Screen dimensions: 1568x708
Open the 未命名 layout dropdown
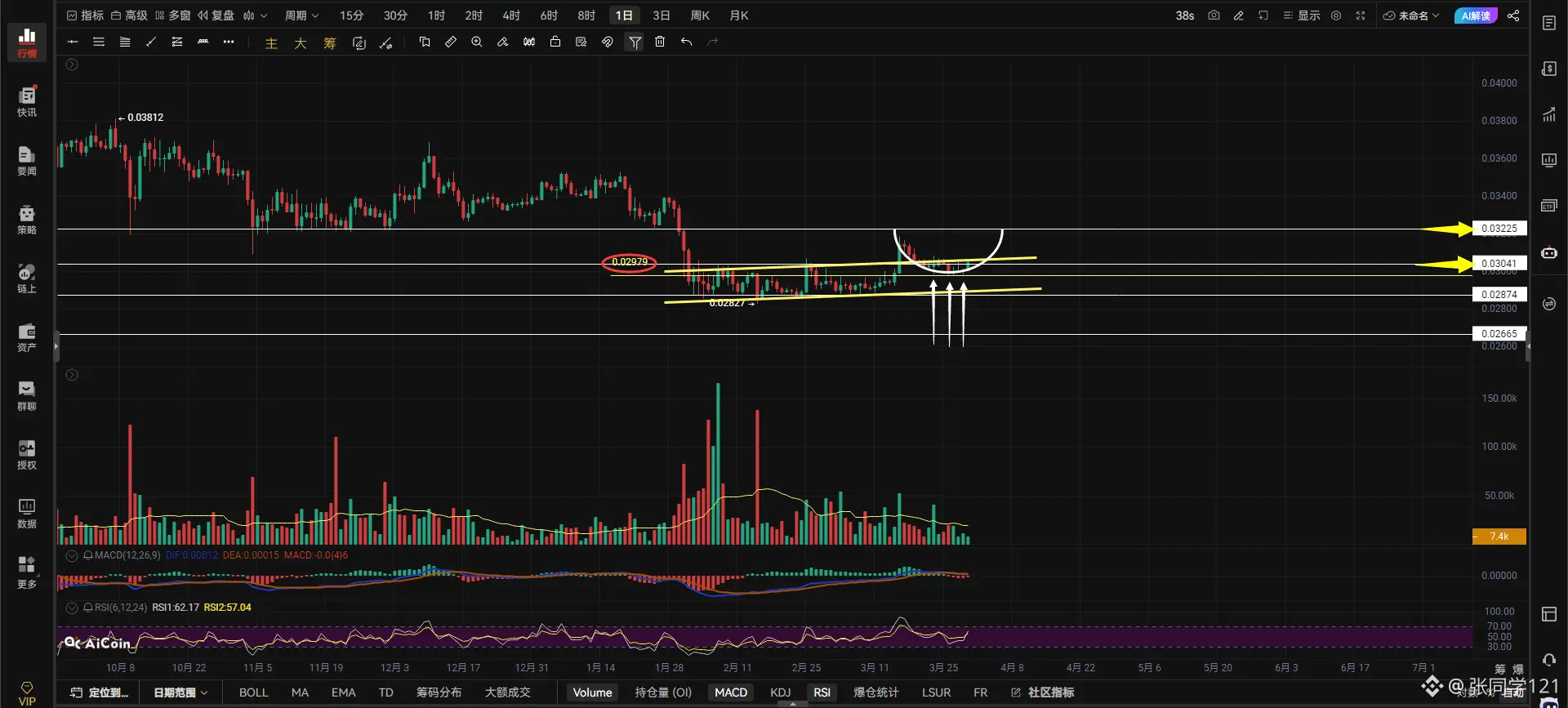tap(1411, 16)
